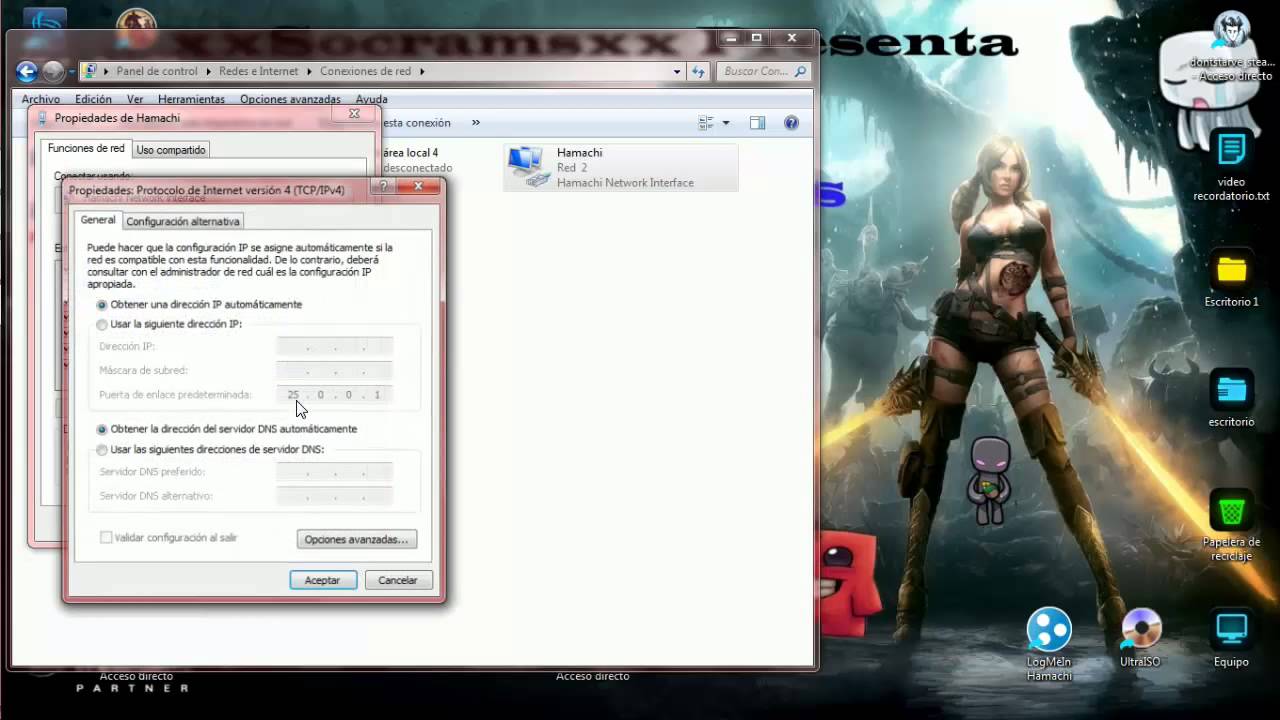Click the search magnifier icon

800,71
